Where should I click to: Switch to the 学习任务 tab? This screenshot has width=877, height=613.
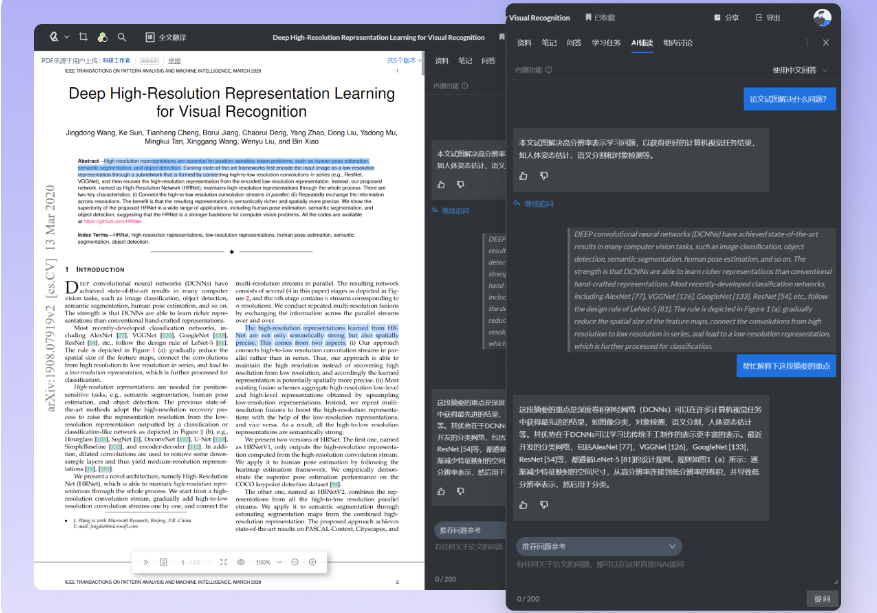coord(605,43)
